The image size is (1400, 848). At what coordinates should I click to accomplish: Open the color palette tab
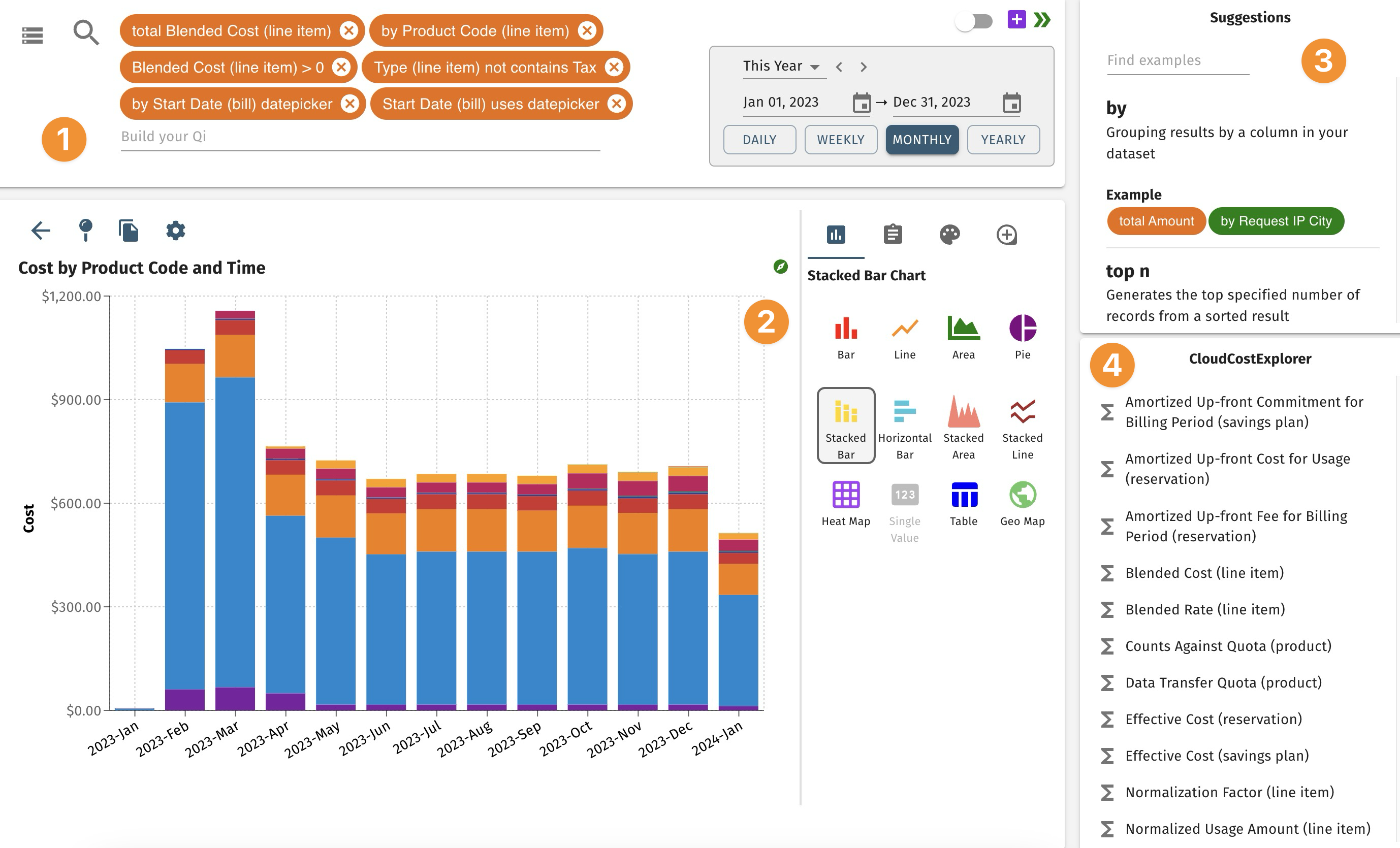(x=949, y=235)
